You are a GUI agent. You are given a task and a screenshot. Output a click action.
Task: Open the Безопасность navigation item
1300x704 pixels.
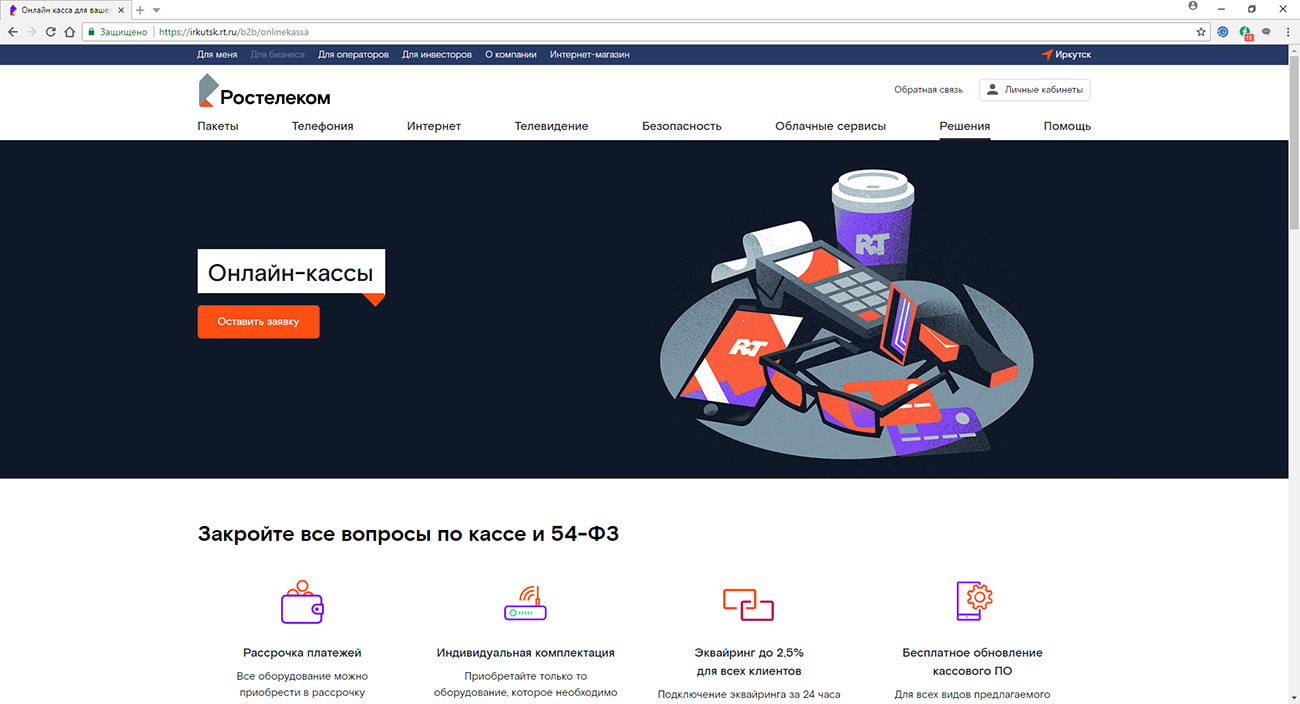[x=682, y=126]
